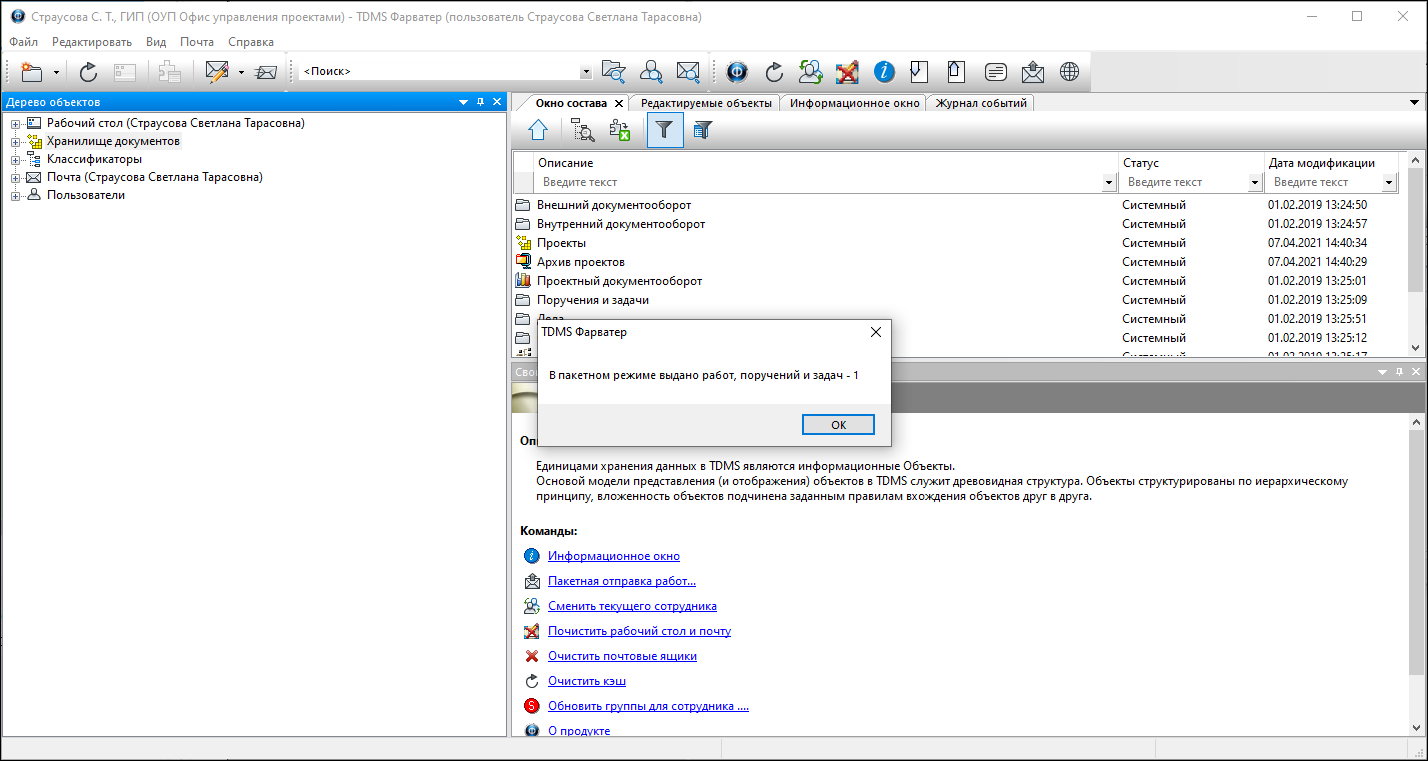Viewport: 1428px width, 761px height.
Task: Open the search box dropdown arrow
Action: point(586,72)
